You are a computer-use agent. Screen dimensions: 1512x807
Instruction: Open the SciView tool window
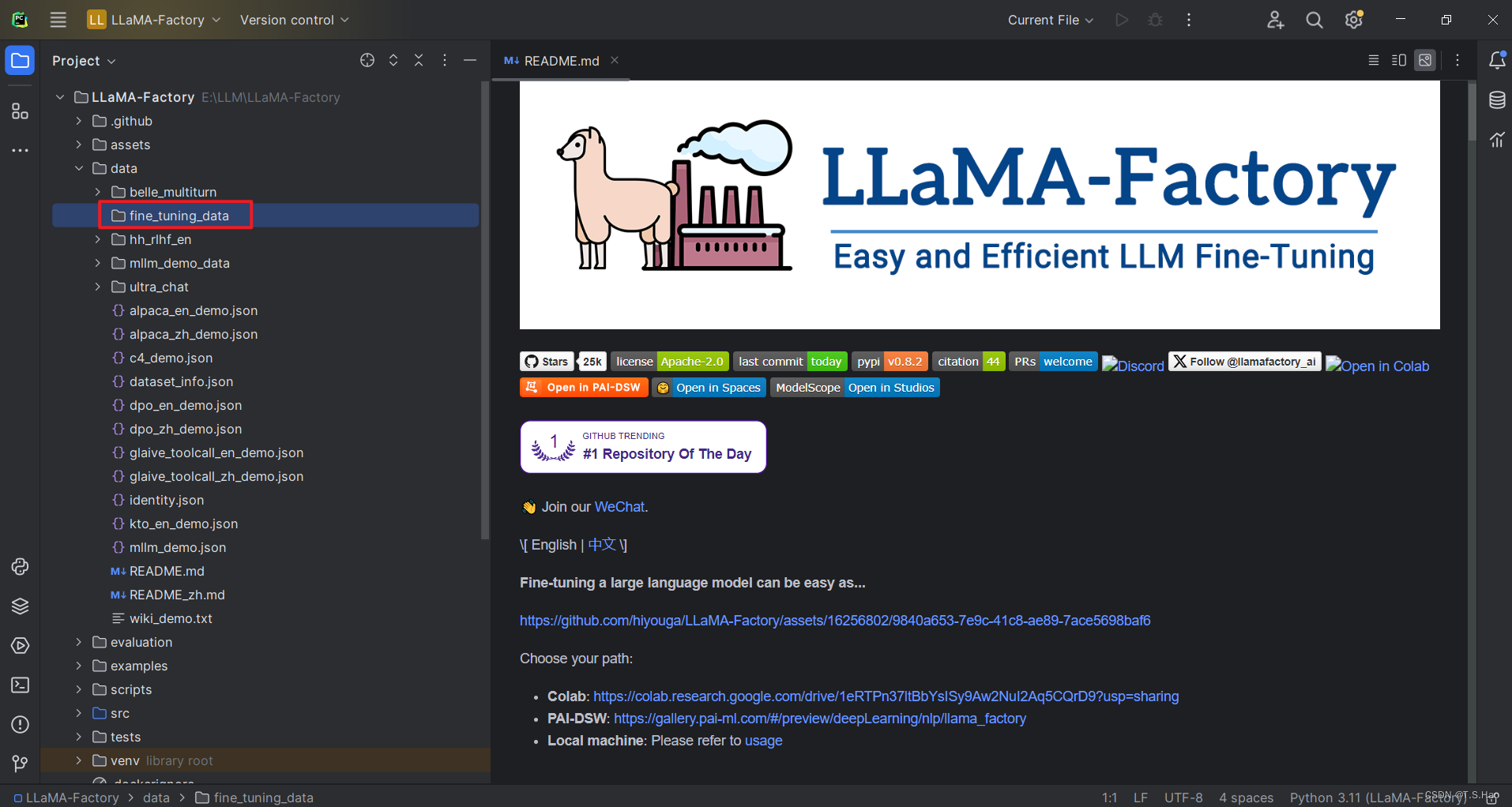(x=1497, y=140)
